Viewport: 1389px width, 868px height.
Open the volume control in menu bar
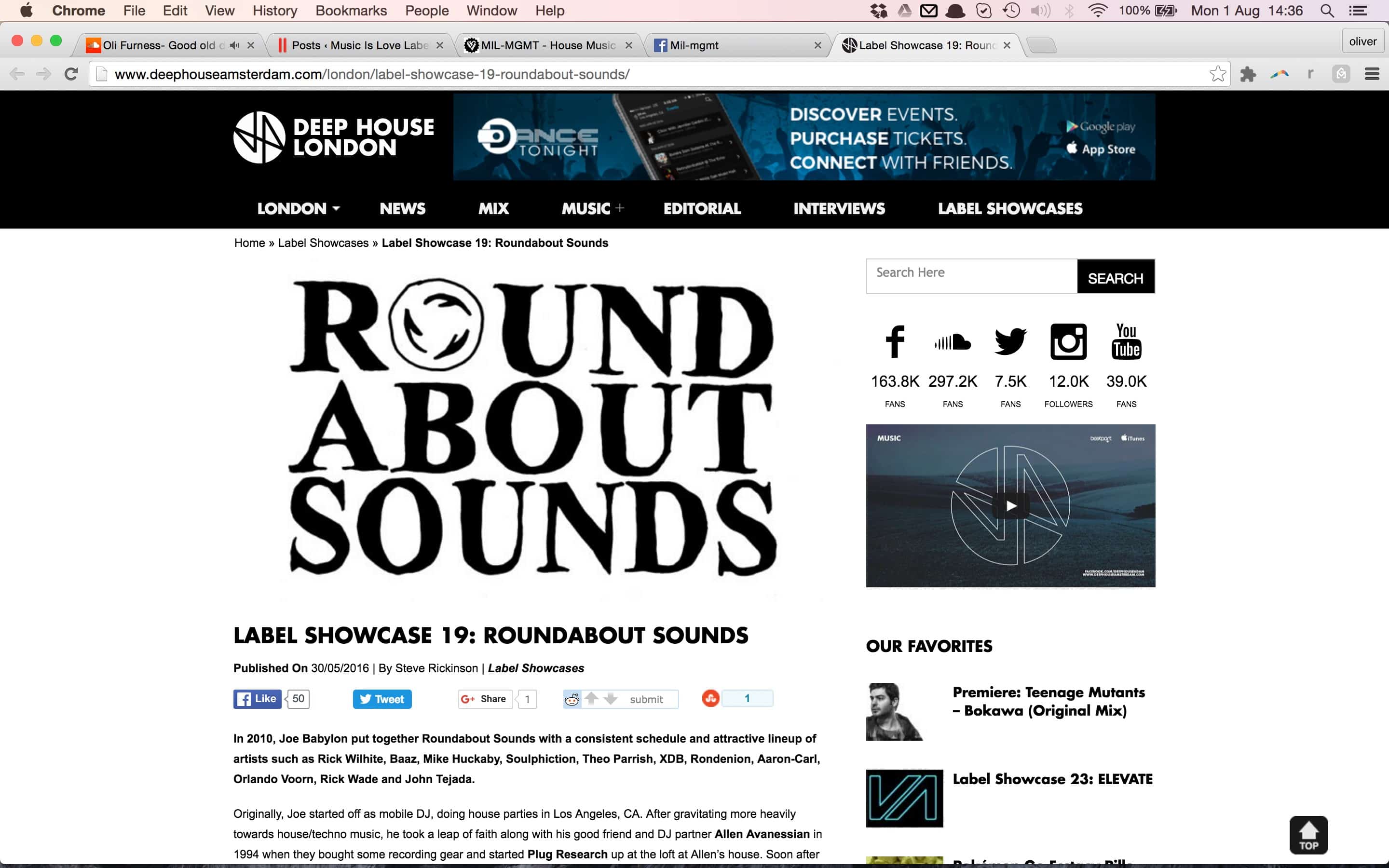click(x=1040, y=10)
